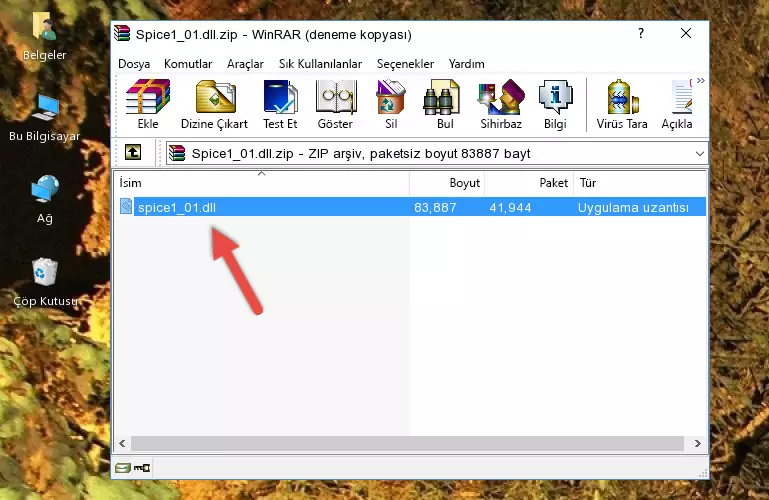Viewport: 769px width, 500px height.
Task: Open the Göster viewer icon
Action: click(335, 104)
